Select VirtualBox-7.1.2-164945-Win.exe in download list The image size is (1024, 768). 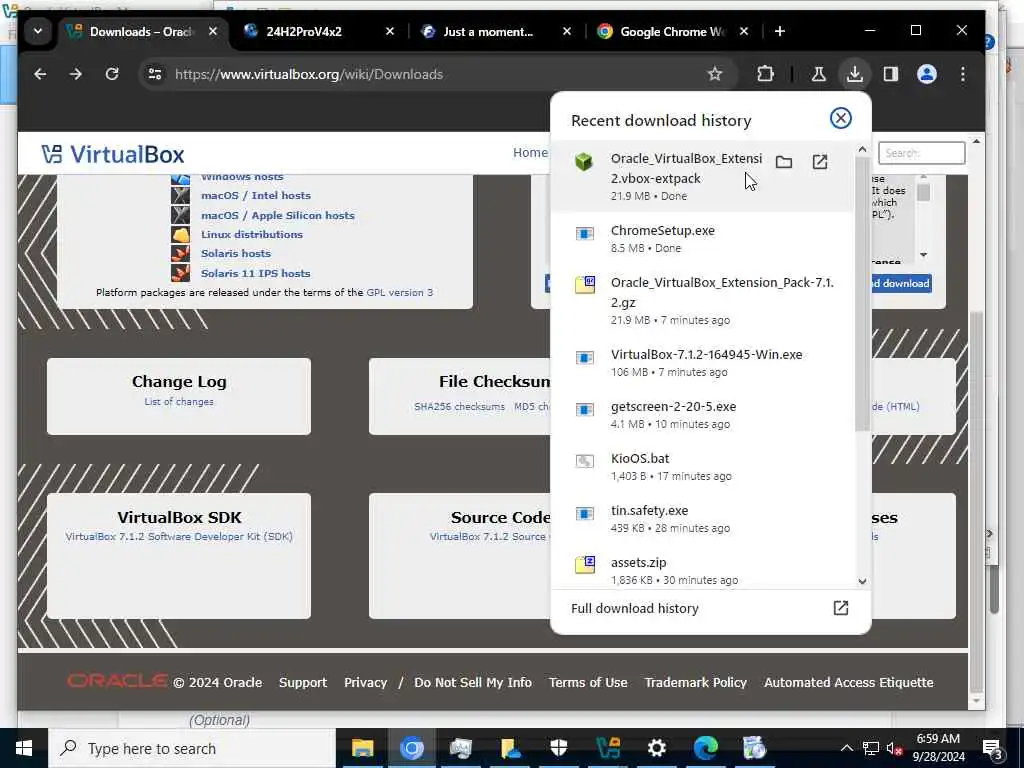click(x=702, y=362)
